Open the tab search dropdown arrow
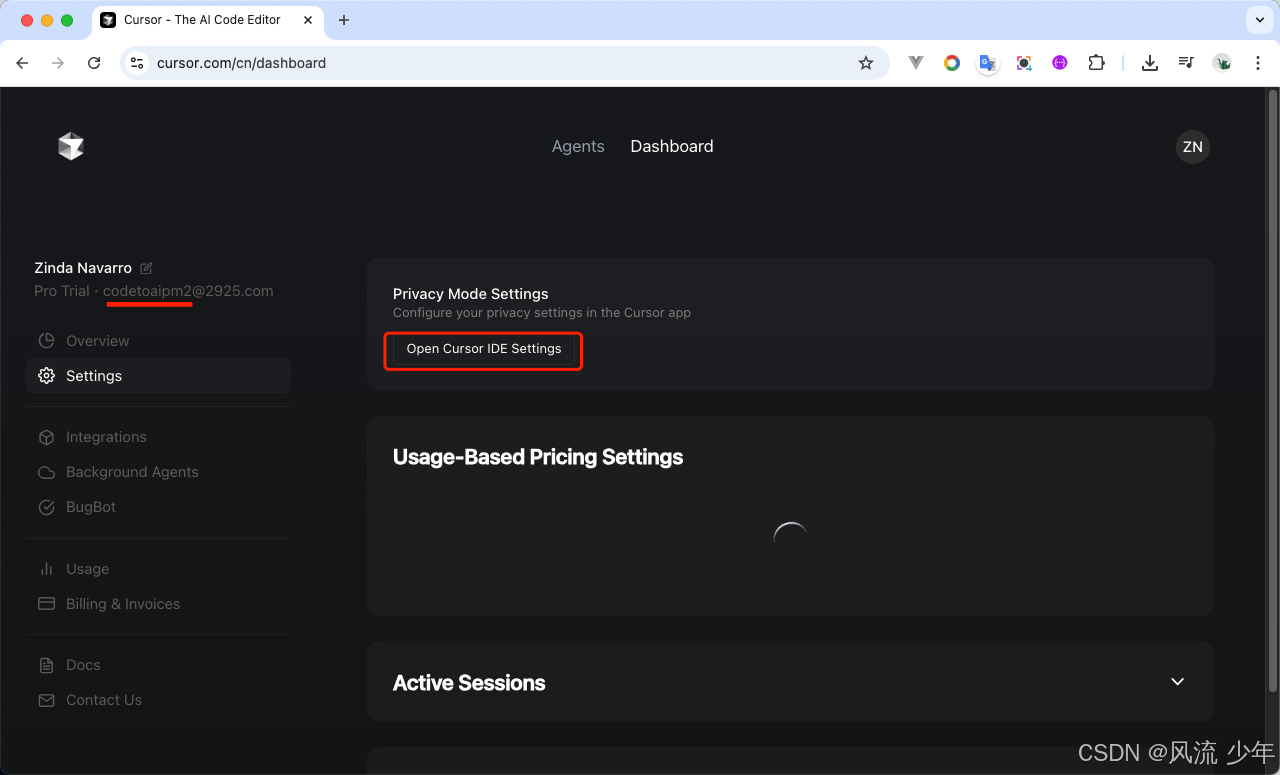 tap(1259, 20)
